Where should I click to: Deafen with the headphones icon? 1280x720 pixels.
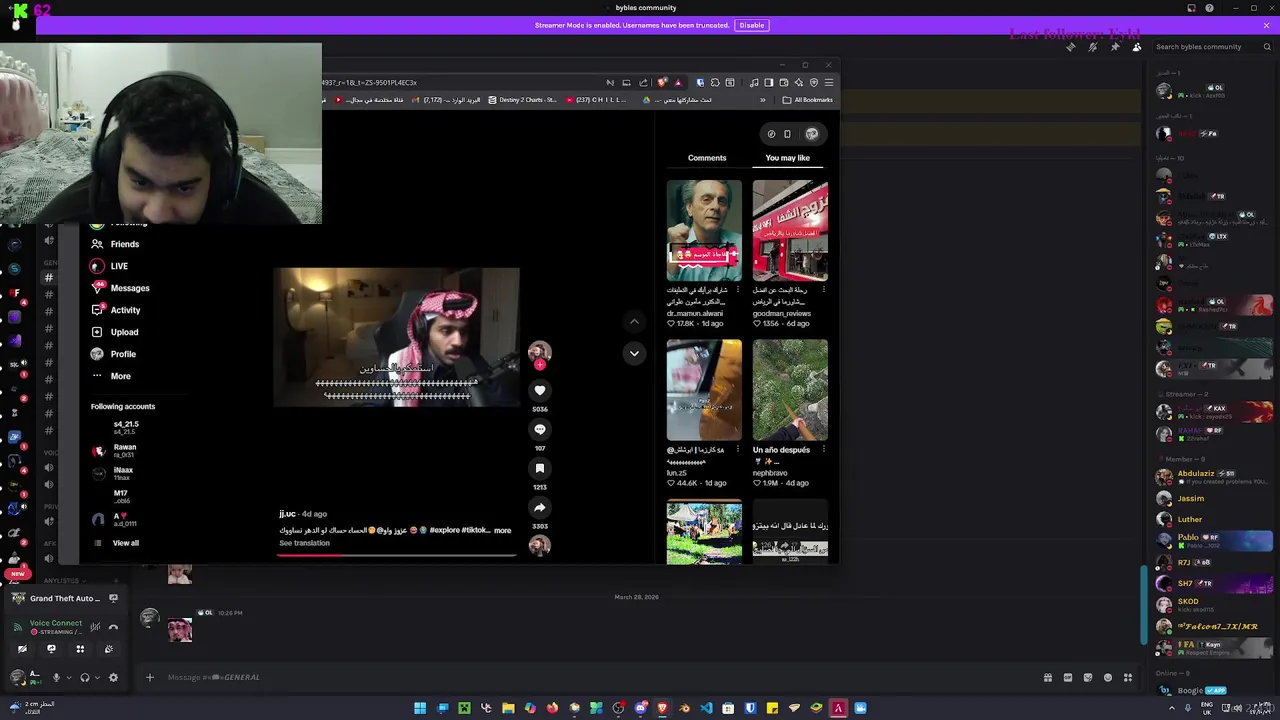point(85,678)
